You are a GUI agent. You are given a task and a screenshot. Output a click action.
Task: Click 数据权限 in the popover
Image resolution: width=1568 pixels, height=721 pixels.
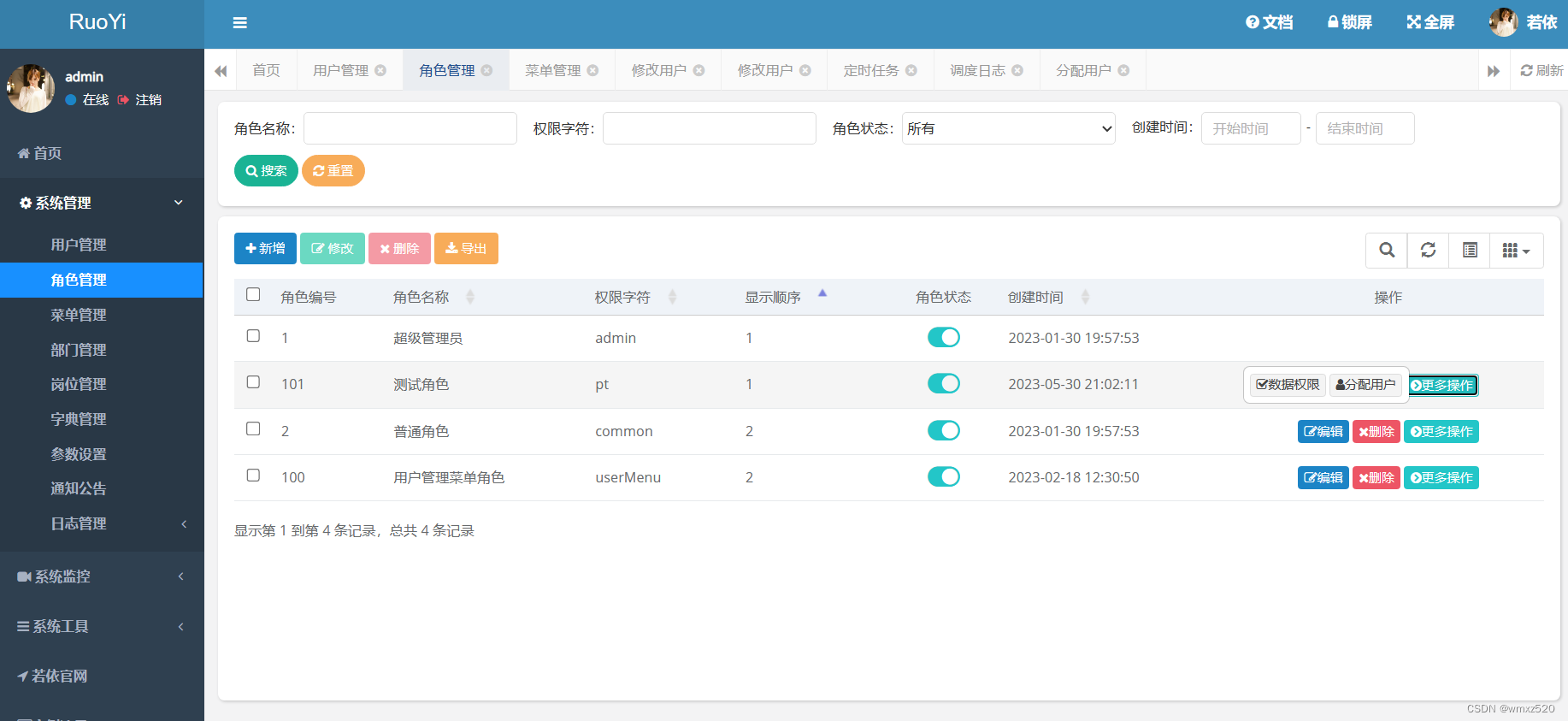tap(1288, 385)
